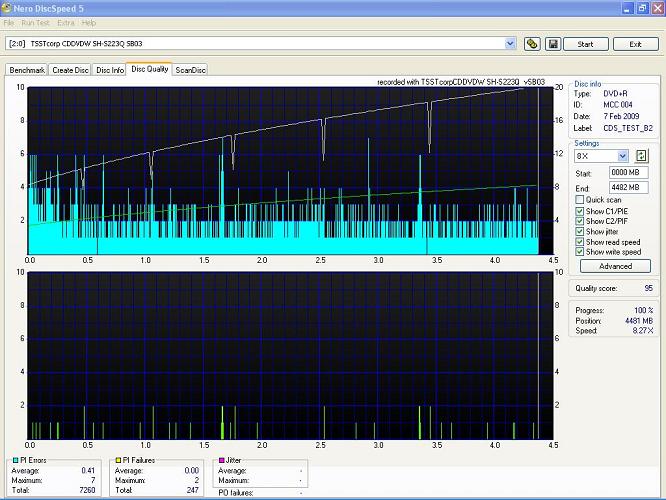The height and width of the screenshot is (500, 666).
Task: Click the save floppy disk icon
Action: tap(553, 44)
